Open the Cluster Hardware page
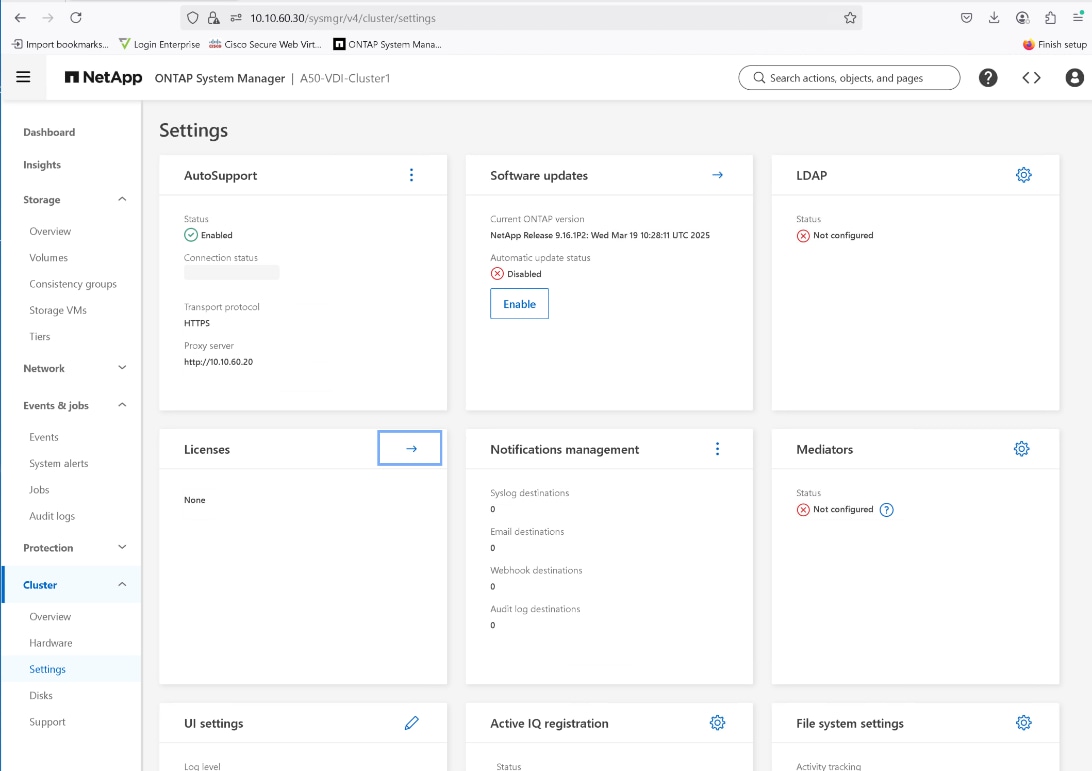 coord(51,643)
